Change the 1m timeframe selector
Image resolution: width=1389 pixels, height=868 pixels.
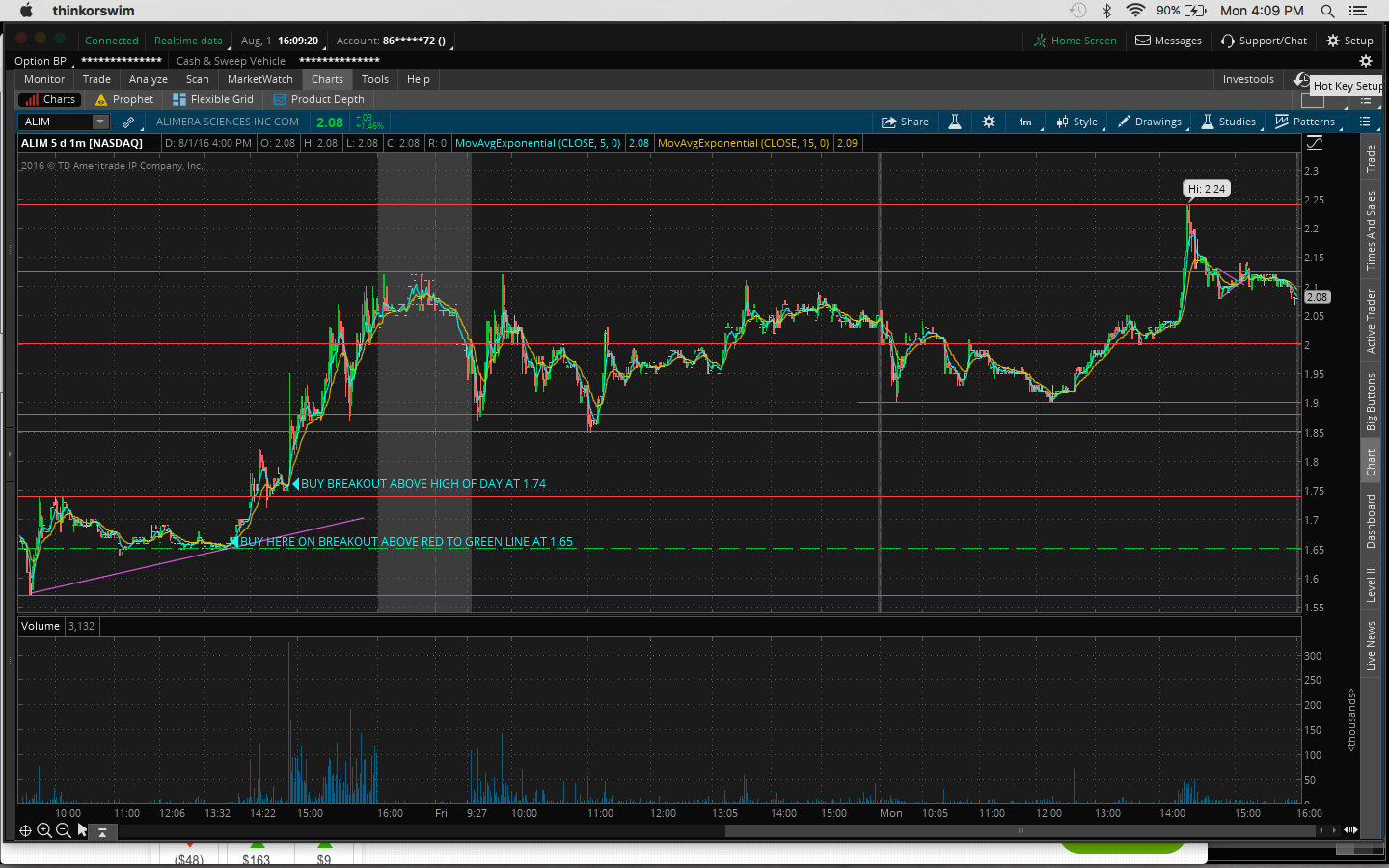click(1025, 122)
